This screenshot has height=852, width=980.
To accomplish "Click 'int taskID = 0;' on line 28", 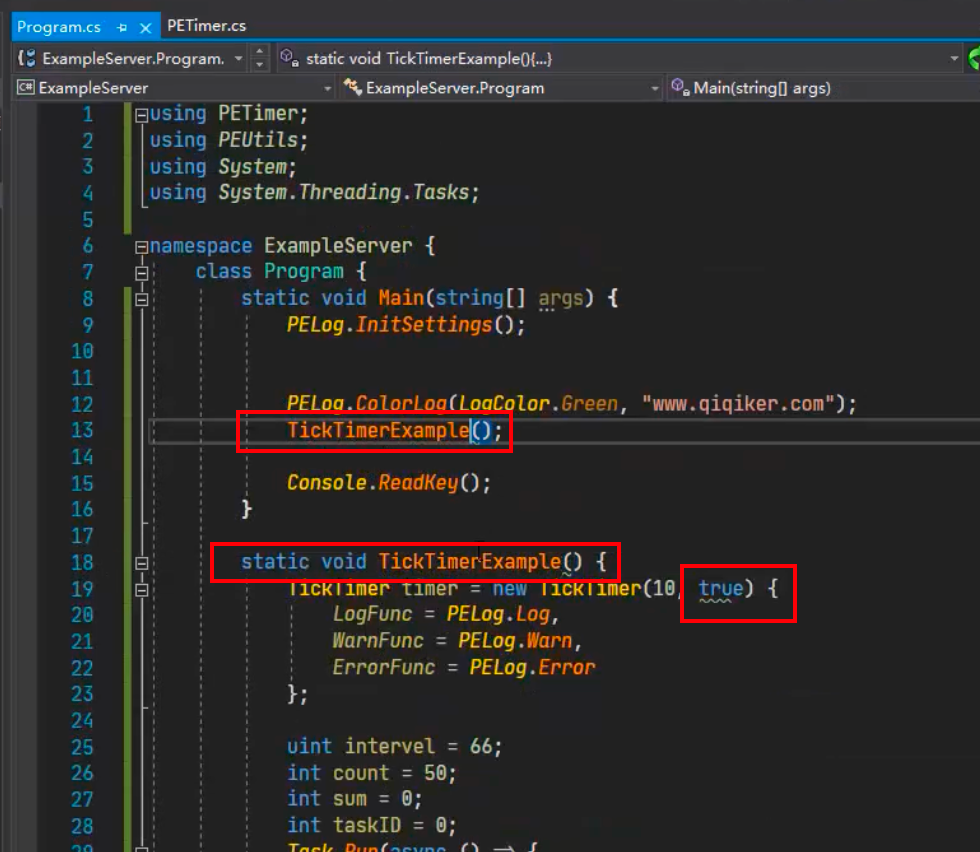I will click(372, 826).
